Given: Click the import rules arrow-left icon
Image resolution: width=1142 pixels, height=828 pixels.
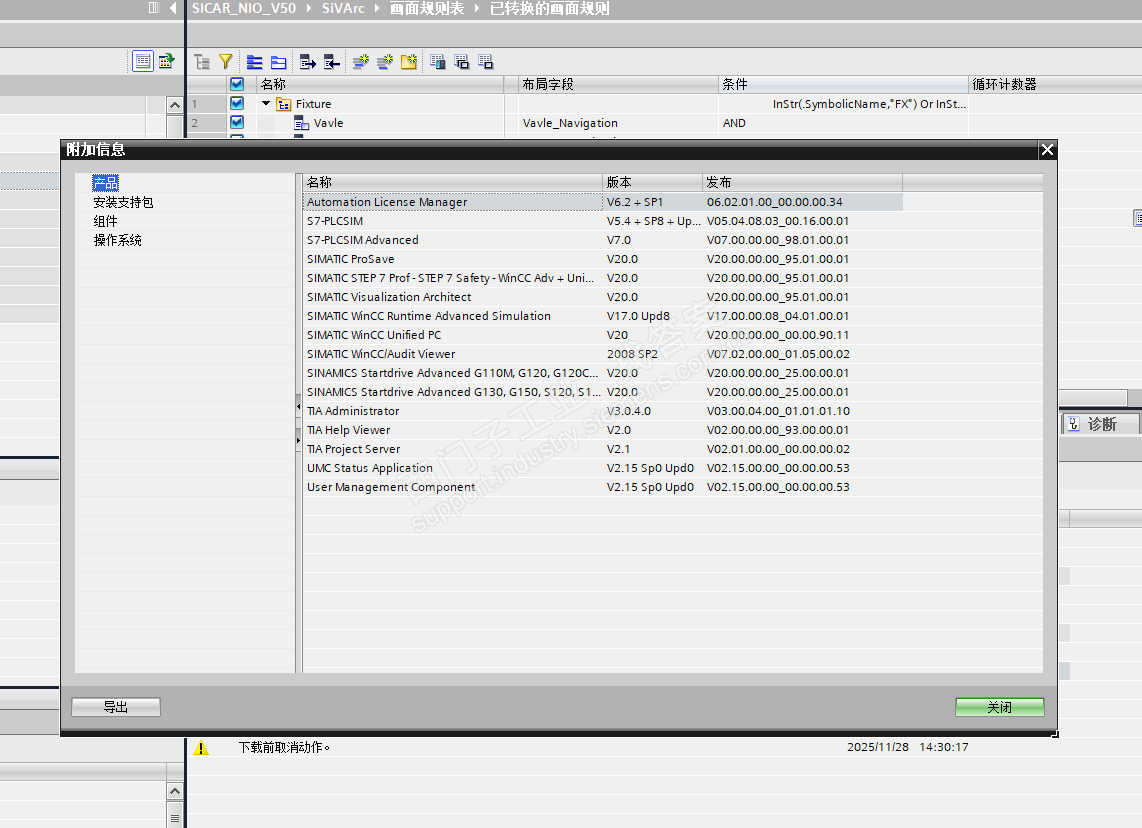Looking at the screenshot, I should click(331, 62).
